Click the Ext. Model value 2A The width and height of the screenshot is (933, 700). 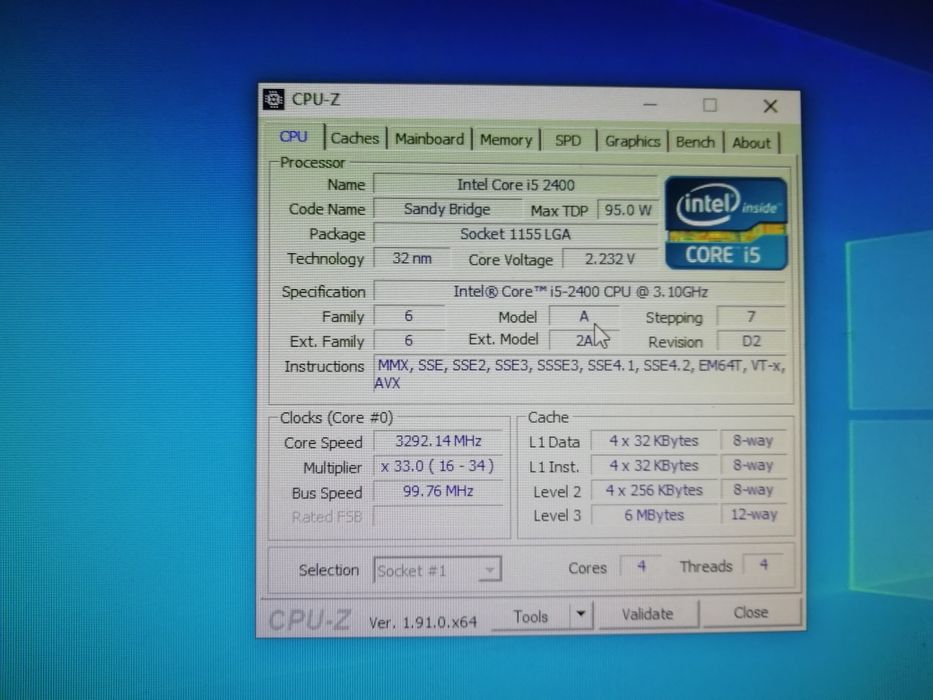[x=584, y=340]
